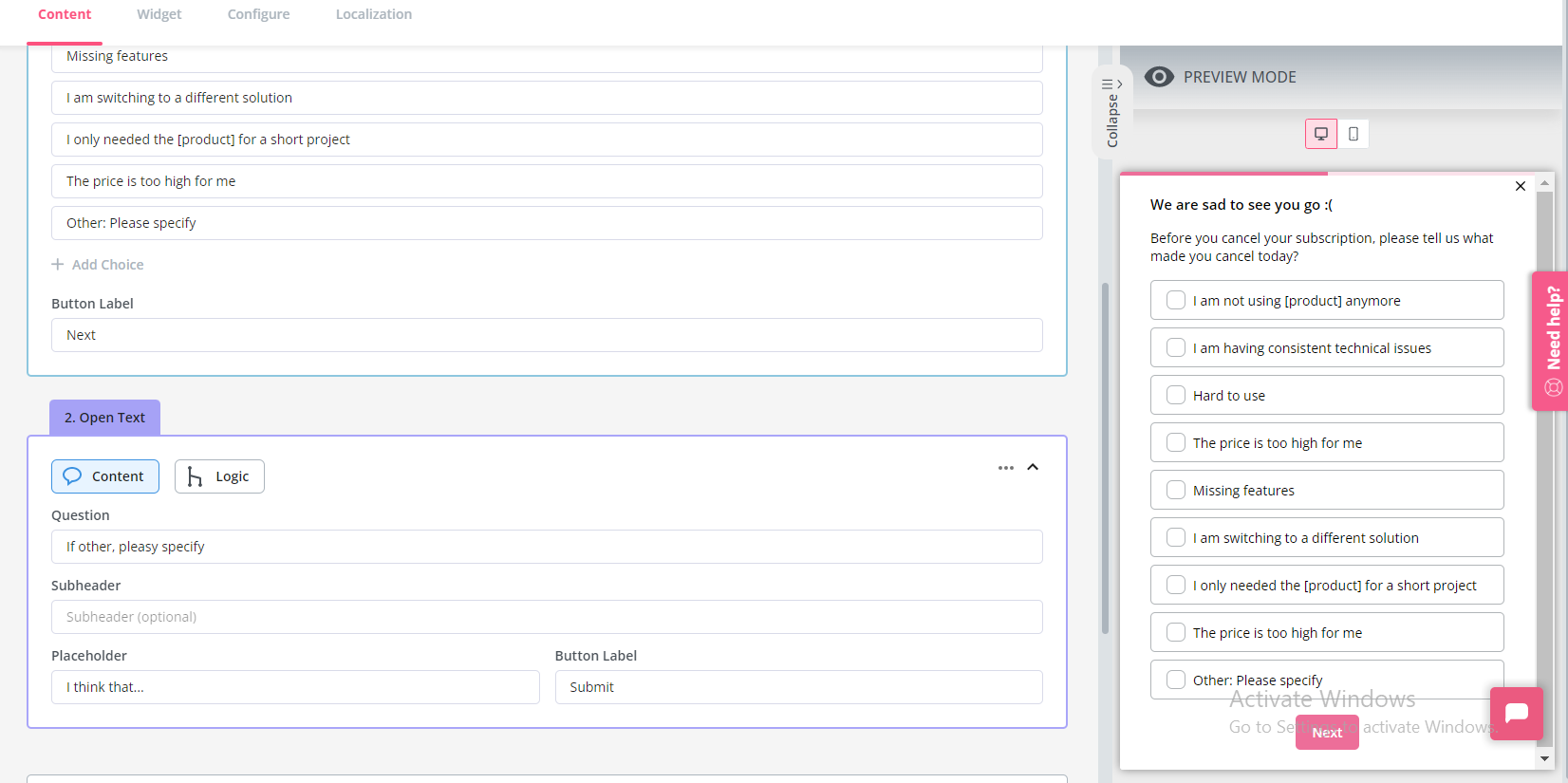Viewport: 1568px width, 783px height.
Task: Click the plus icon beside Add Choice
Action: point(58,265)
